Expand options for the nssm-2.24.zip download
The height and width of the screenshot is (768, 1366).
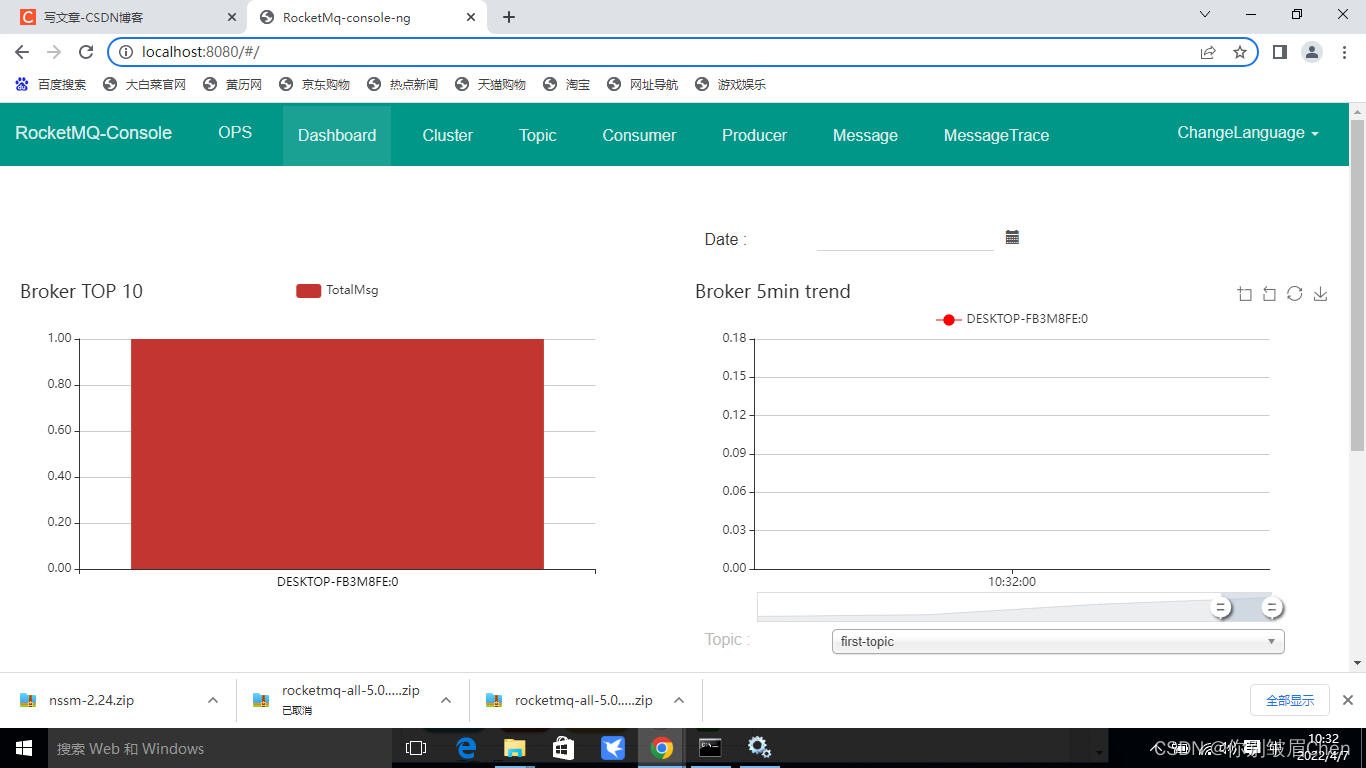tap(213, 700)
